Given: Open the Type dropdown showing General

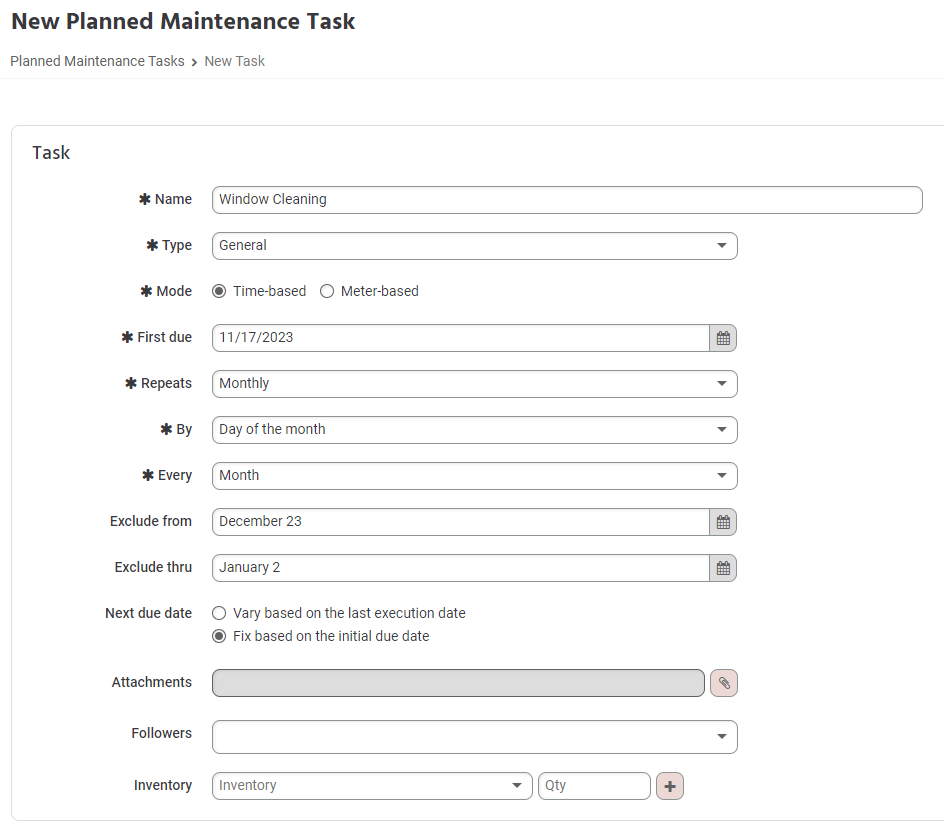Looking at the screenshot, I should point(474,246).
